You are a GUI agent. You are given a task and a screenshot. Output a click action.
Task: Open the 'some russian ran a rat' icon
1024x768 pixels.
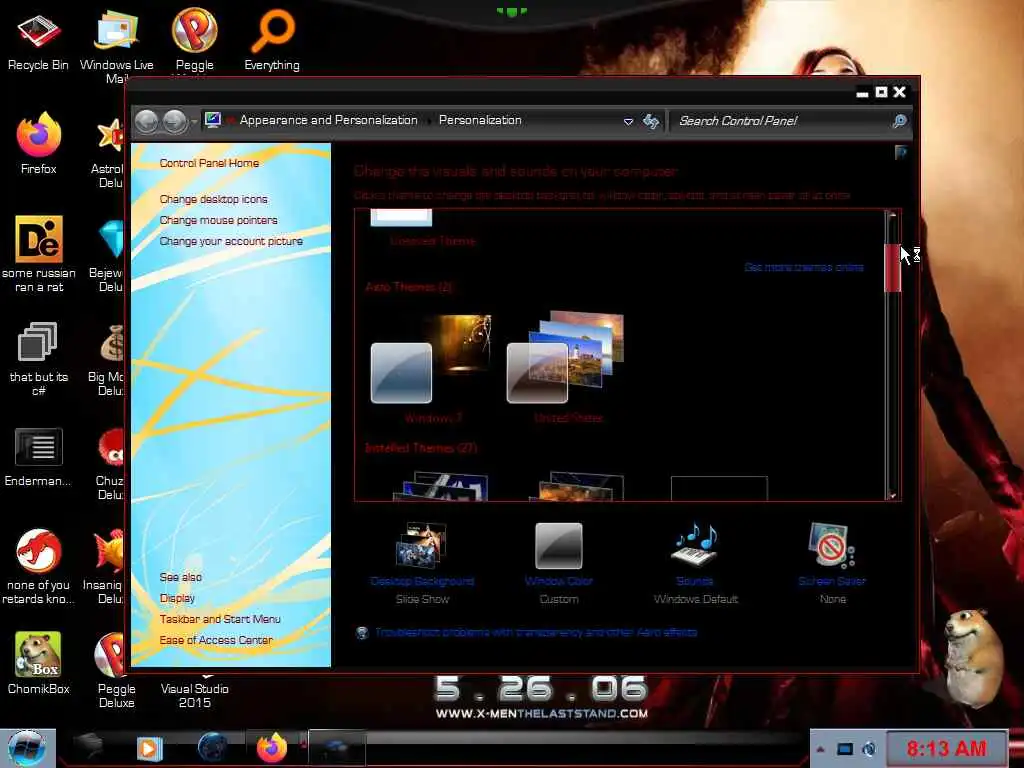38,253
